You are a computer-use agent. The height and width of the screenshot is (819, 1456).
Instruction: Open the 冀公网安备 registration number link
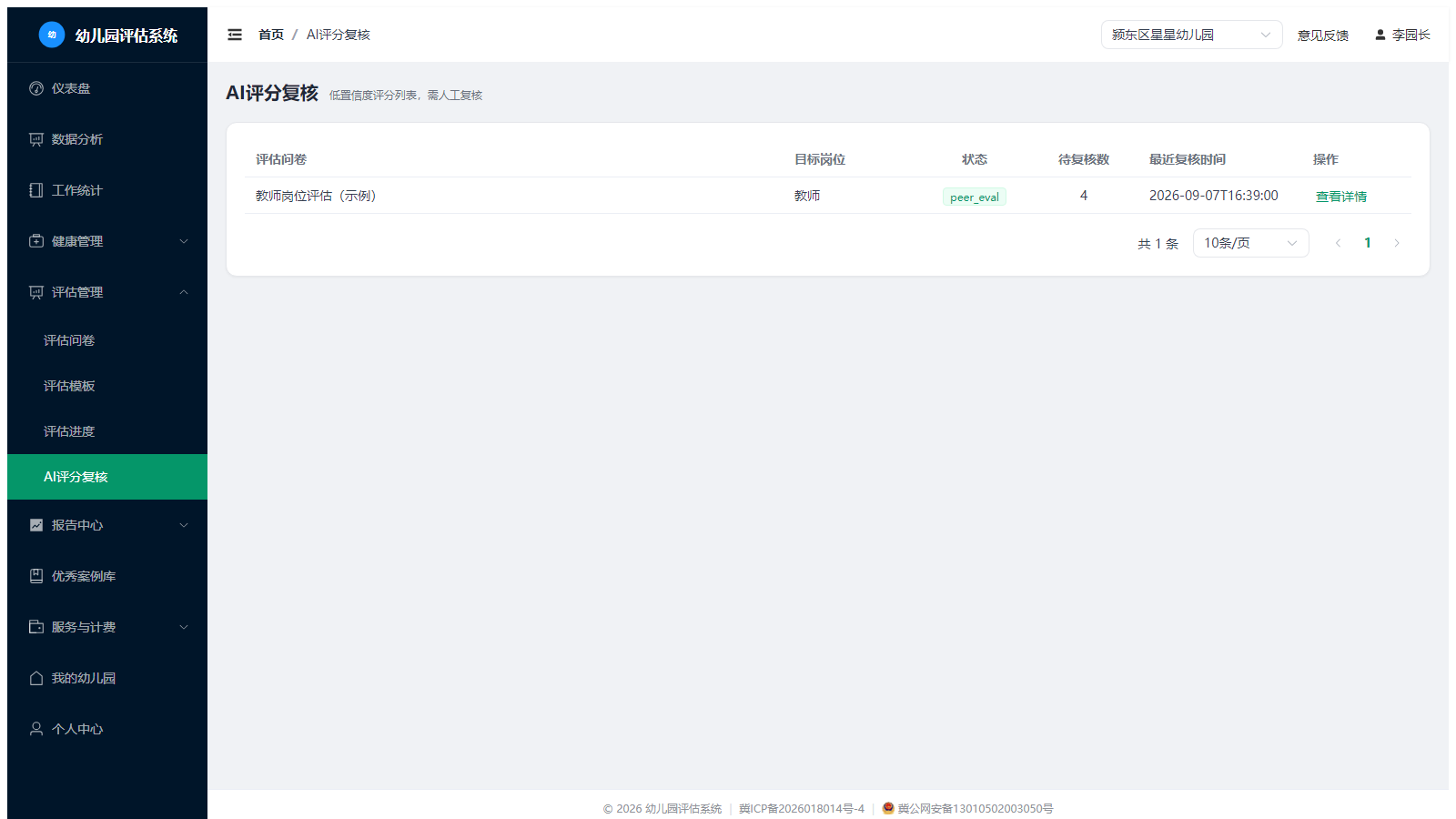975,808
